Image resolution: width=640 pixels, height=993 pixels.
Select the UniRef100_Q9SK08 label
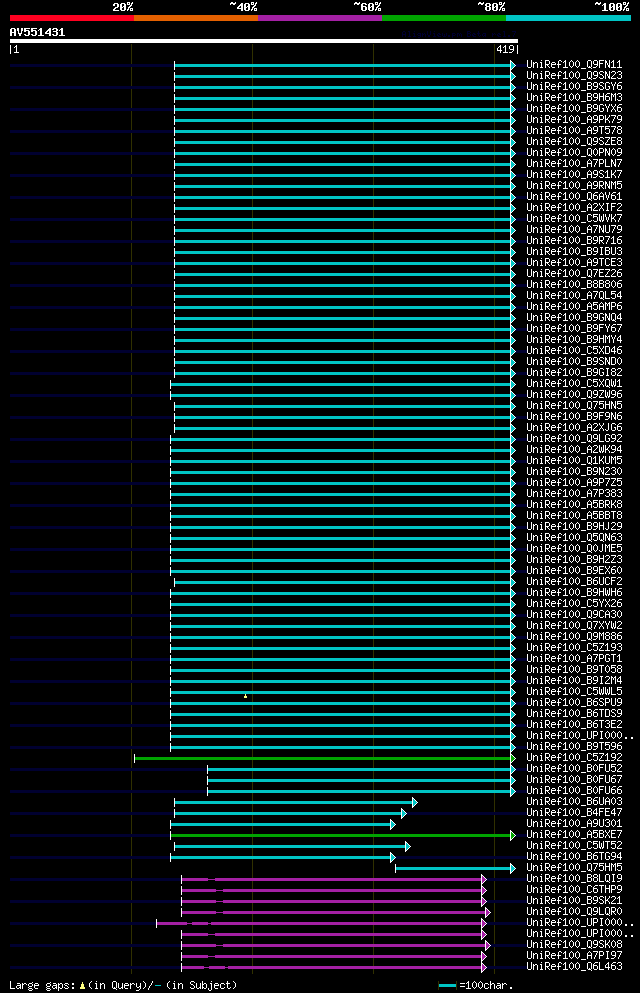[x=574, y=946]
